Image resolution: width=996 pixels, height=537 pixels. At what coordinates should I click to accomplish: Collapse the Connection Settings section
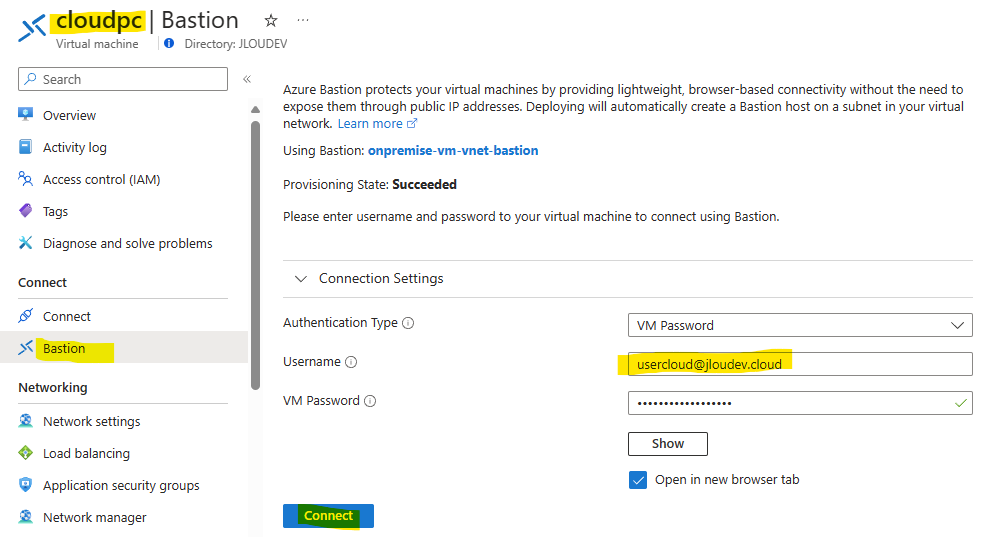tap(301, 278)
